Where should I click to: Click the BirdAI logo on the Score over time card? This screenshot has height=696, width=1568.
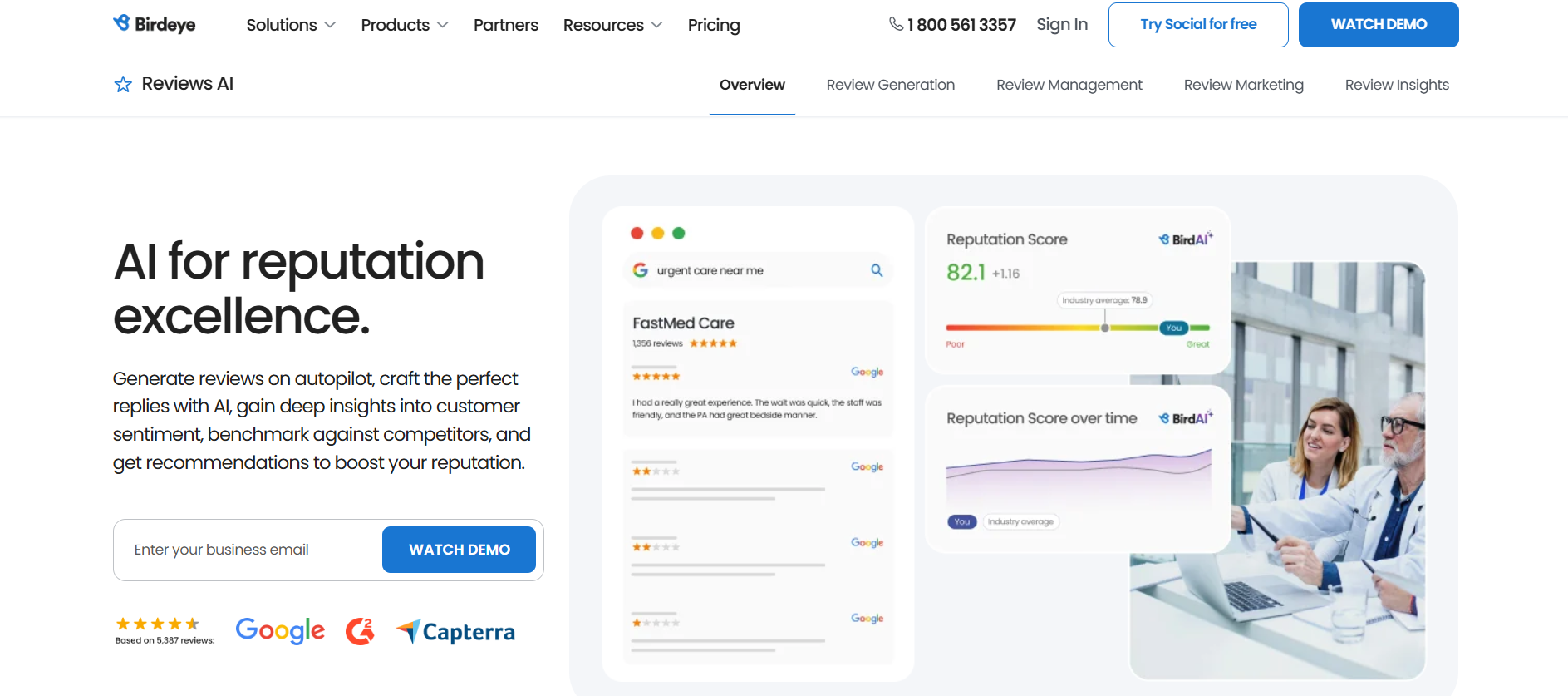(1186, 418)
